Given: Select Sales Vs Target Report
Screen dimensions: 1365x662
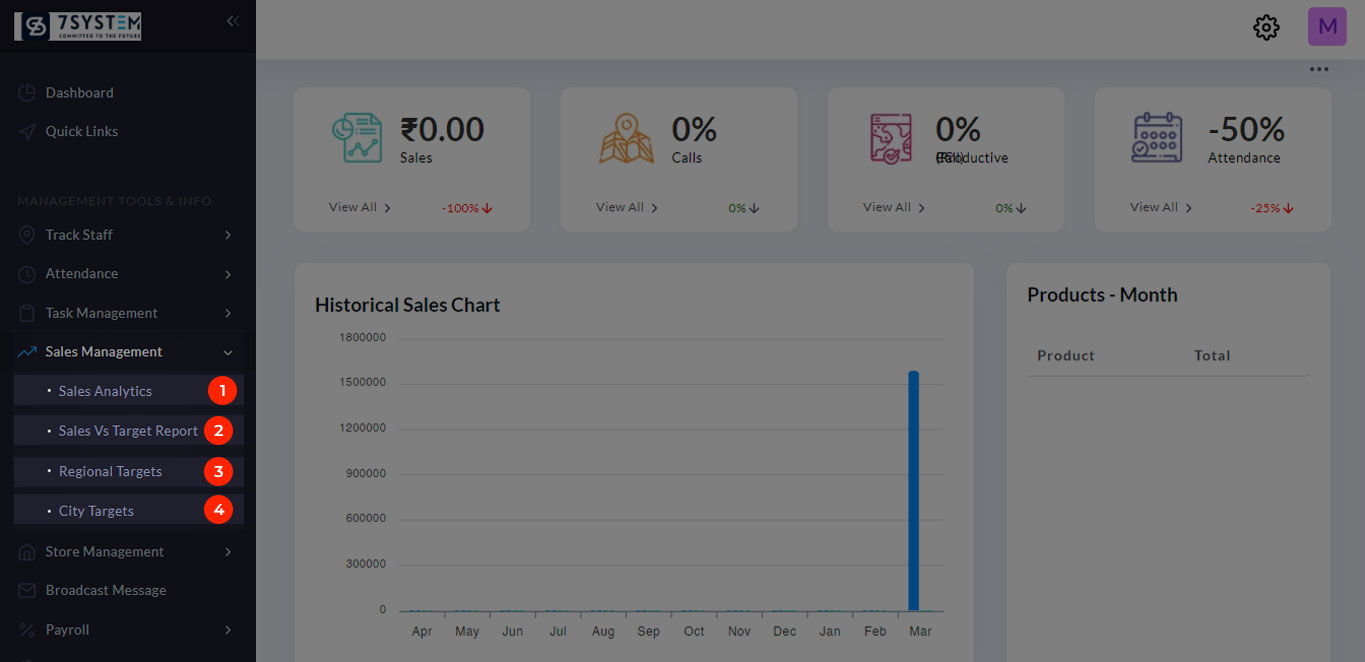Looking at the screenshot, I should coord(127,431).
